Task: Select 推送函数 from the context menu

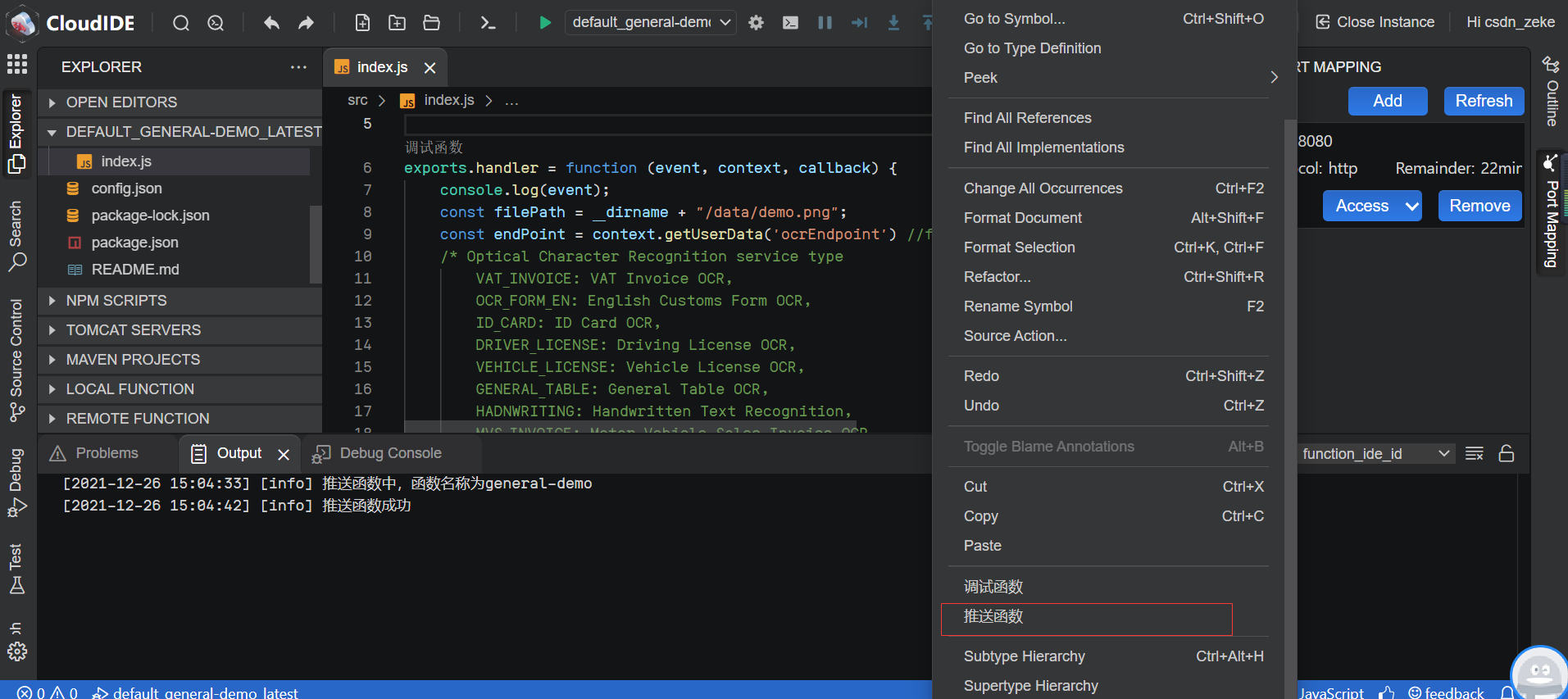Action: click(x=993, y=616)
